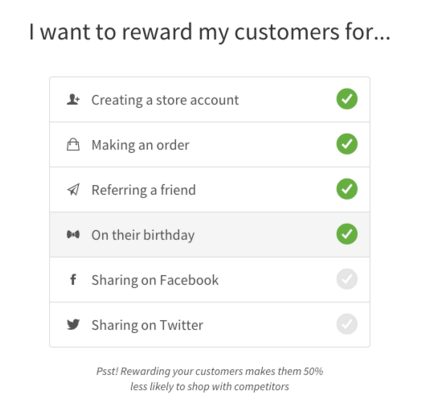The image size is (423, 419).
Task: Click the Psst rewarding customers tip text
Action: 210,379
